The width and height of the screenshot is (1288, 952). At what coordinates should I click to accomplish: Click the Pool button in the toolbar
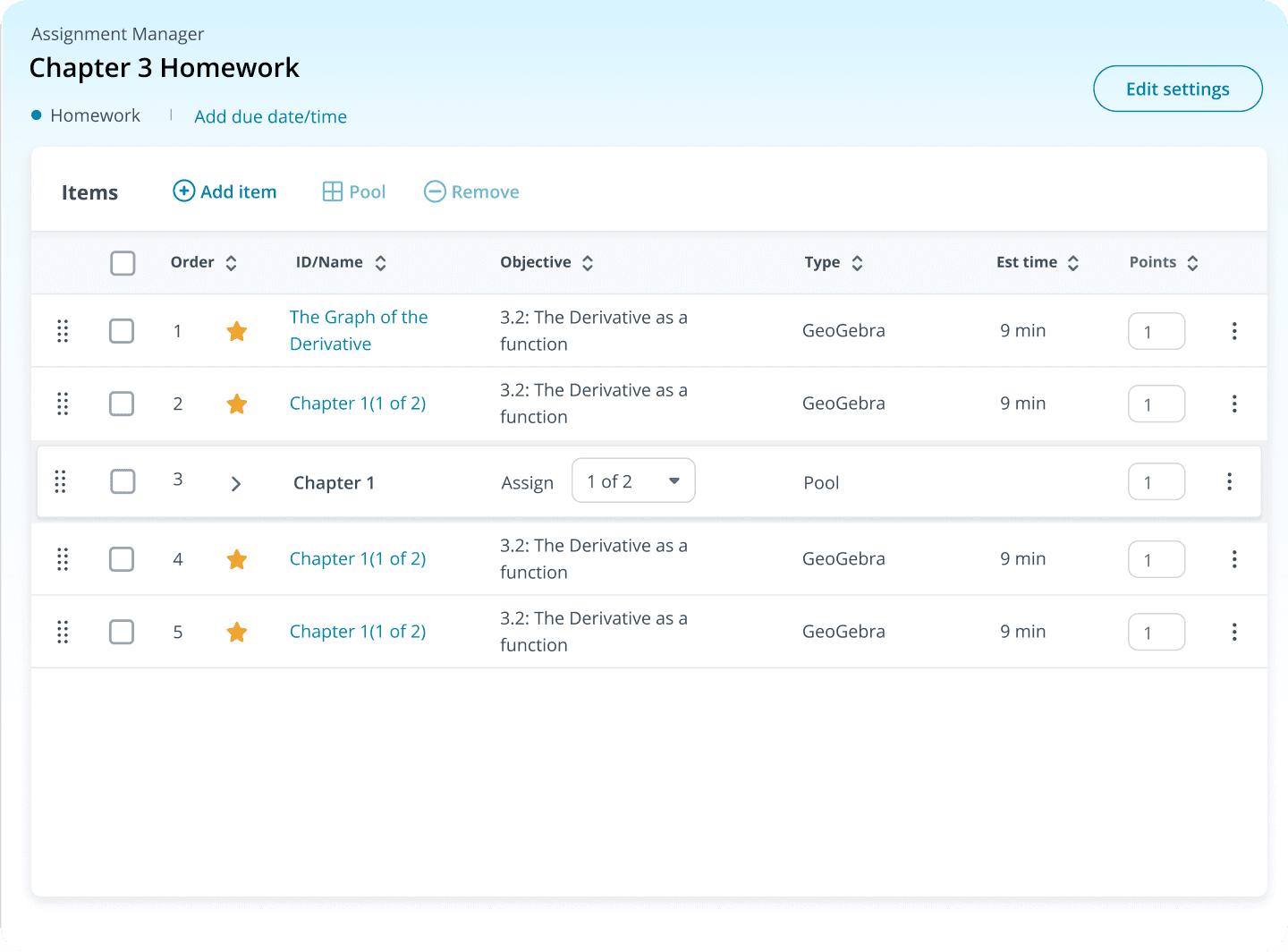pyautogui.click(x=354, y=191)
